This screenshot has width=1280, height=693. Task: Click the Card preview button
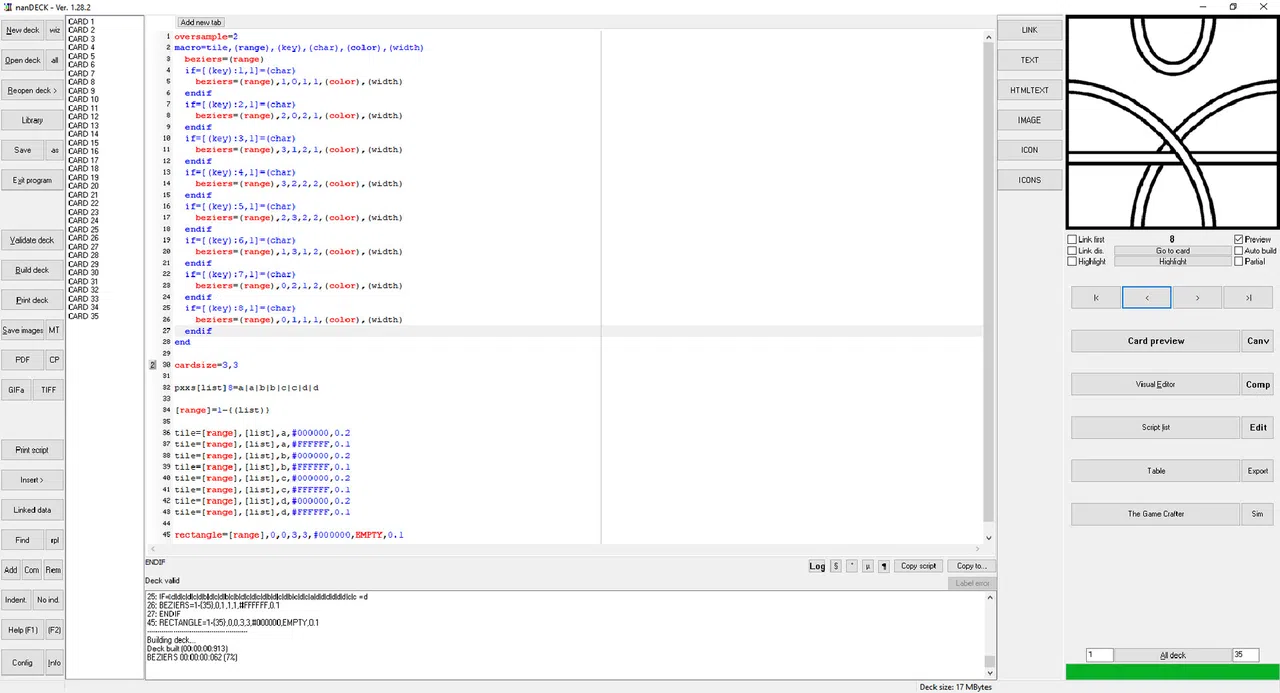coord(1155,341)
